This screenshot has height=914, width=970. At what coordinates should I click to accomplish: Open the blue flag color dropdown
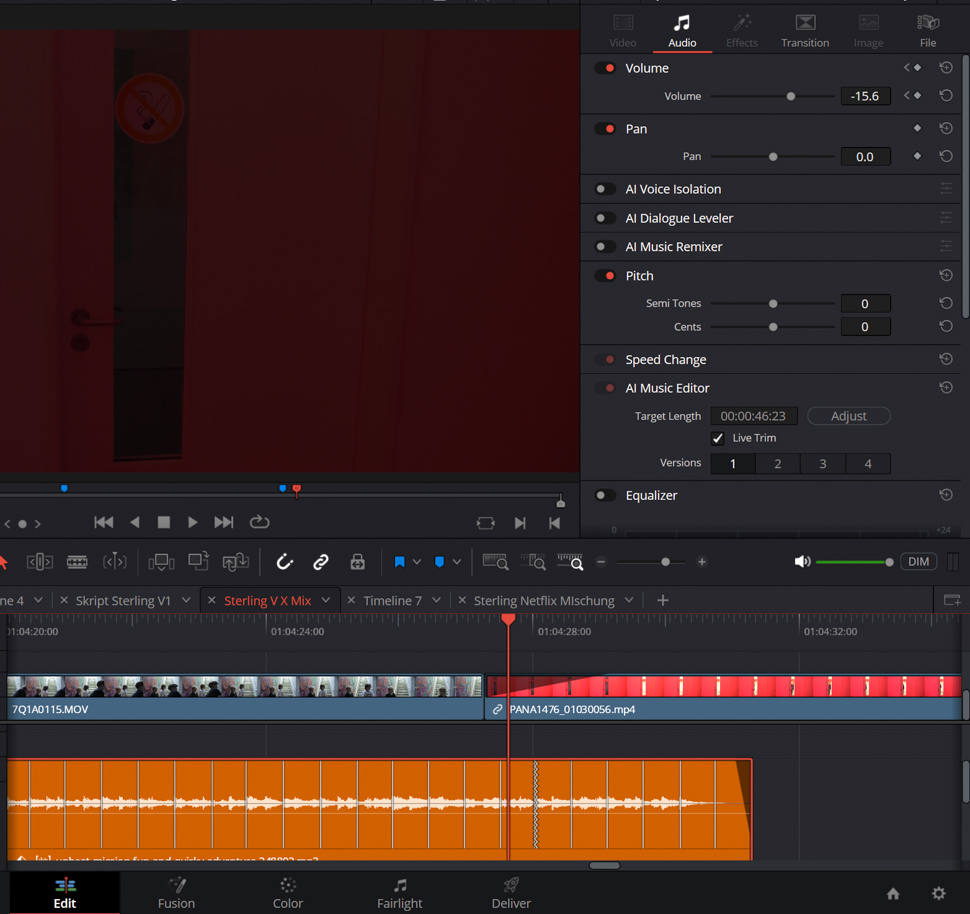(x=417, y=562)
